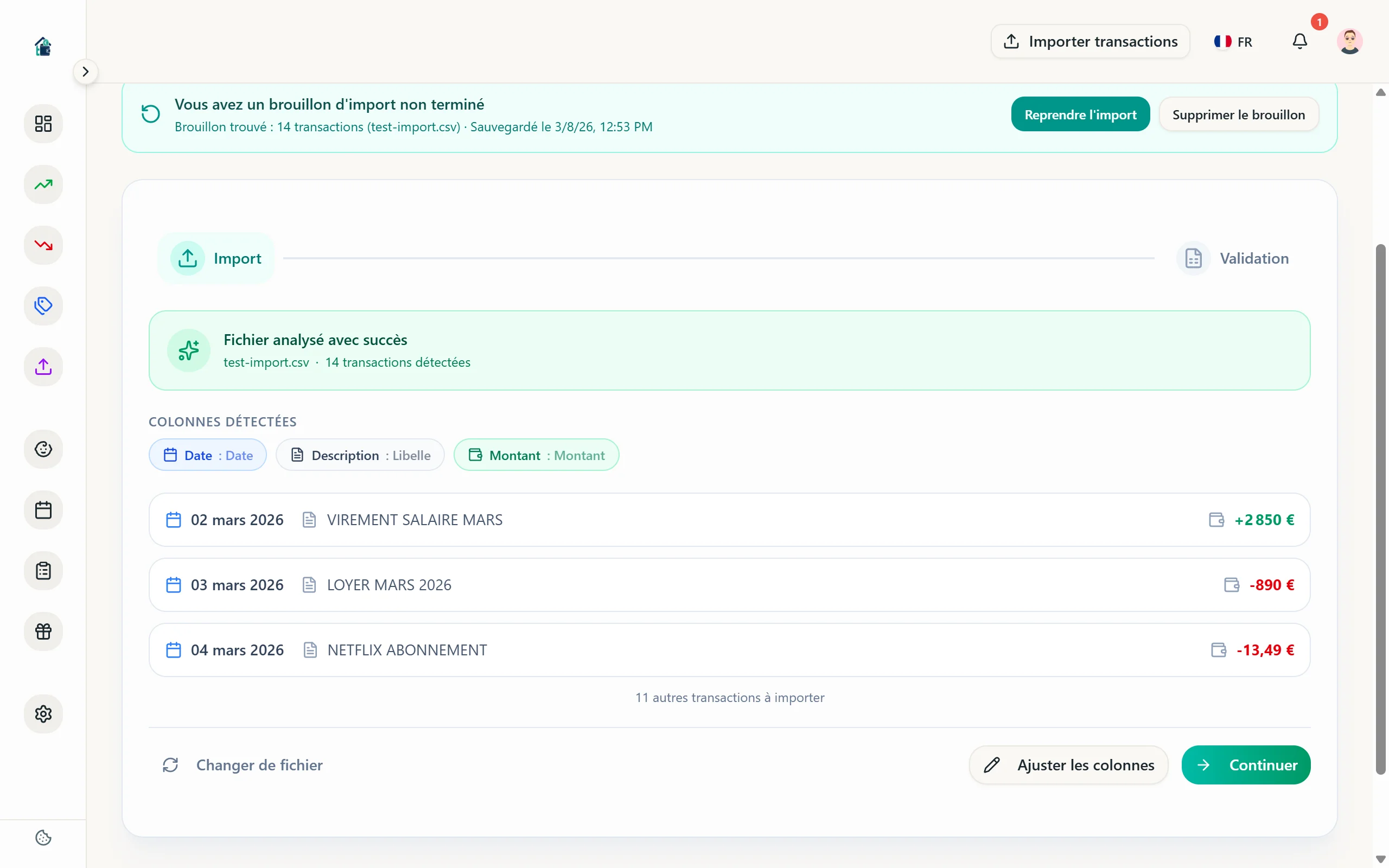Select the Import step tab

(x=216, y=258)
